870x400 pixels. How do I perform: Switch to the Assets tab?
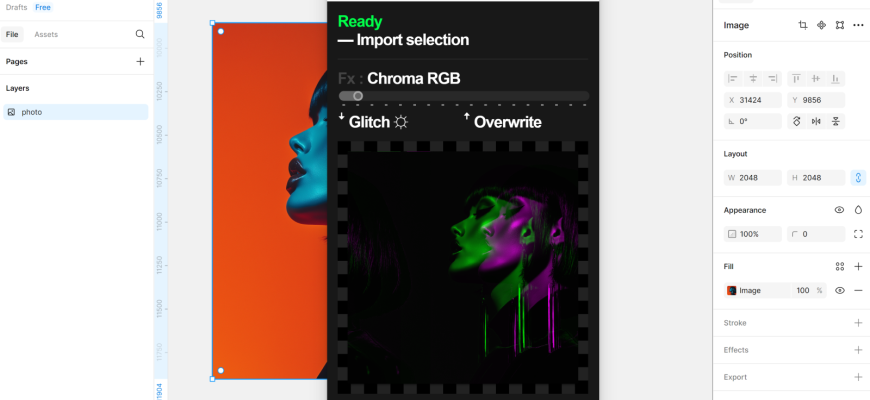point(46,34)
